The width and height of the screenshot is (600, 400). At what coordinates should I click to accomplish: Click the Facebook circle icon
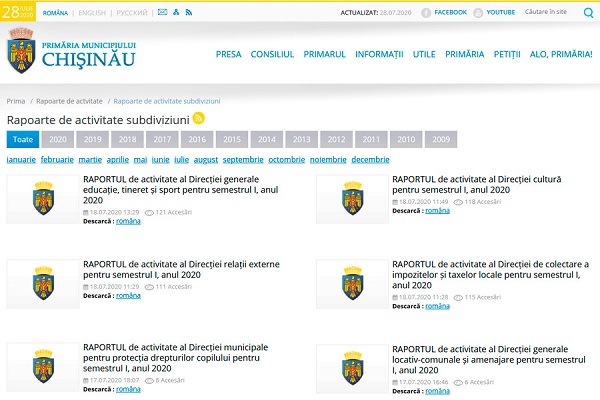[x=426, y=13]
